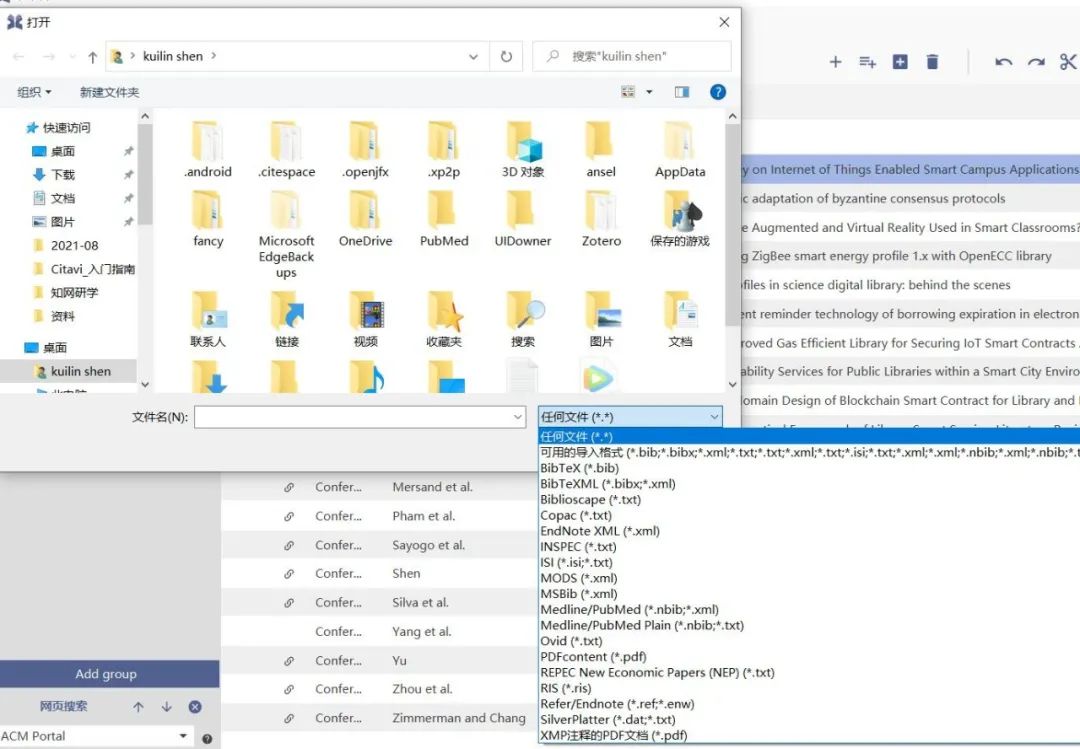Open the OneDrive folder

click(365, 219)
